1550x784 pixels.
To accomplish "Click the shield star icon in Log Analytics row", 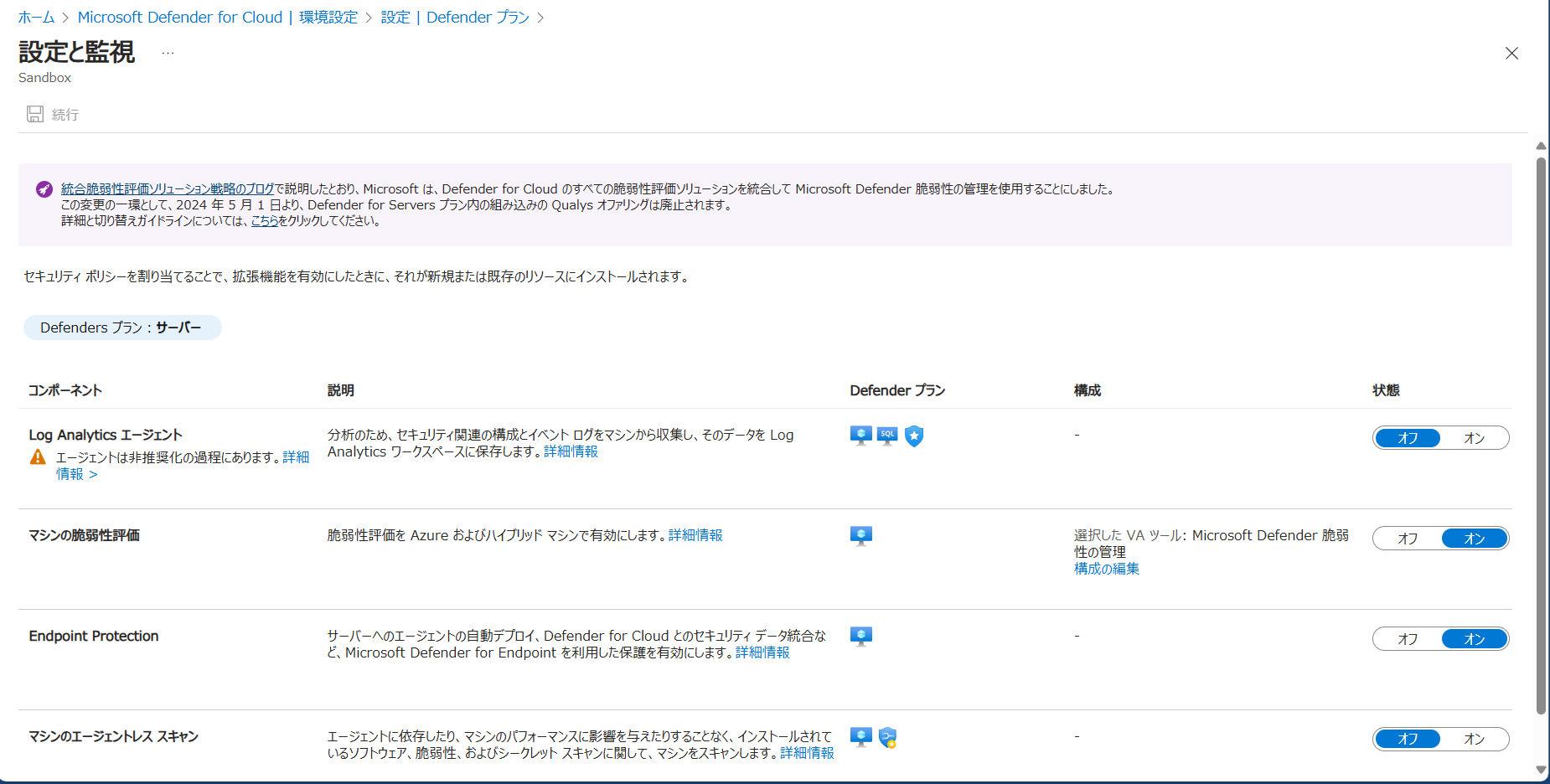I will click(914, 436).
